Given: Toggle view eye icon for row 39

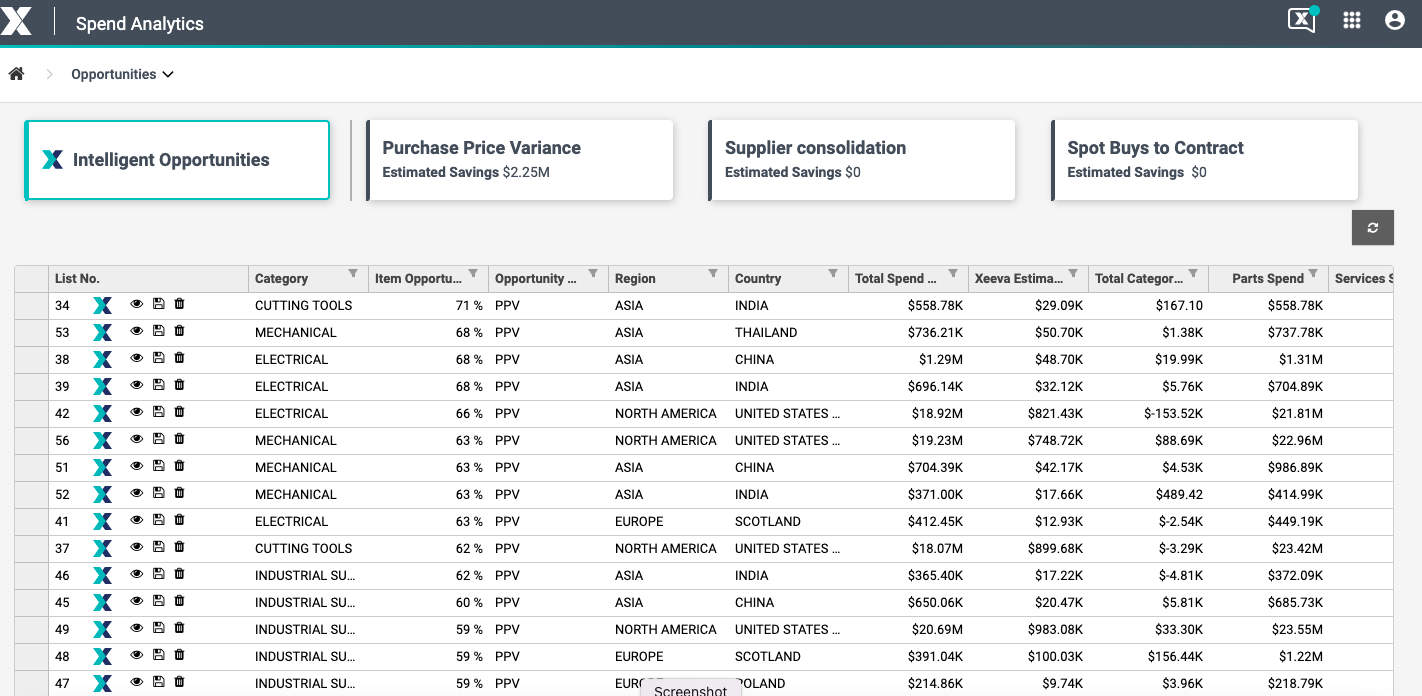Looking at the screenshot, I should pyautogui.click(x=137, y=385).
